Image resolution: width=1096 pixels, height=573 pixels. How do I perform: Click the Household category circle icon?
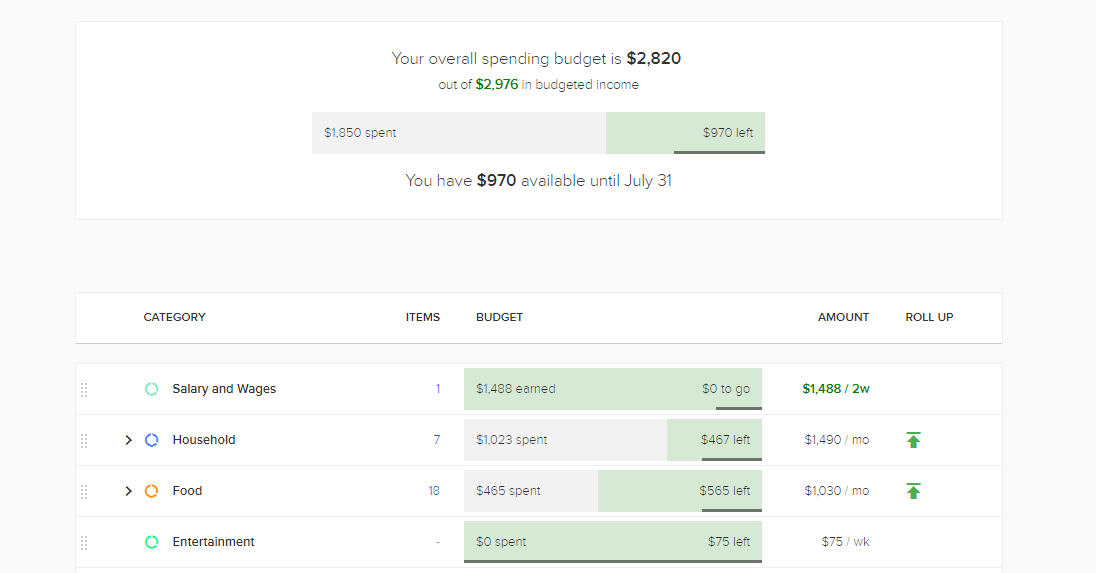pyautogui.click(x=152, y=440)
